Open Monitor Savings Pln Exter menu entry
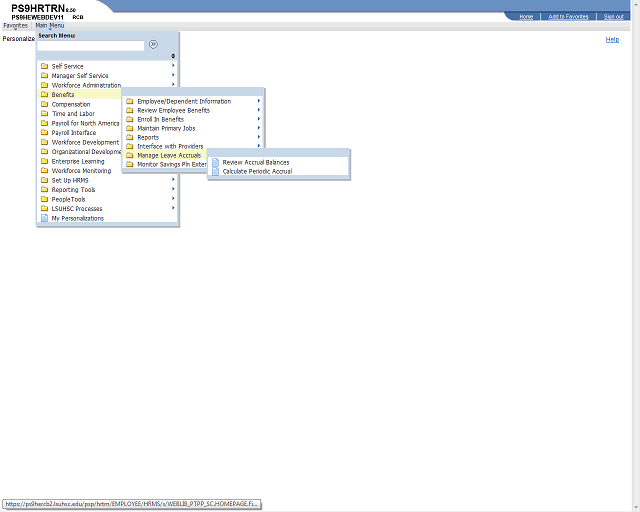 point(171,165)
